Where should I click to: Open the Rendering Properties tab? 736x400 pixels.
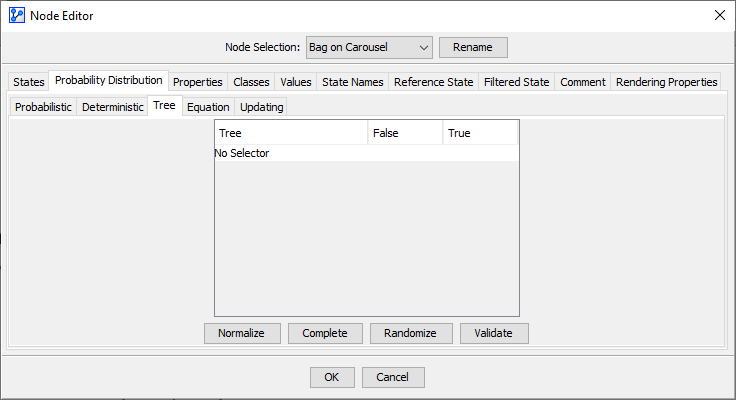666,82
